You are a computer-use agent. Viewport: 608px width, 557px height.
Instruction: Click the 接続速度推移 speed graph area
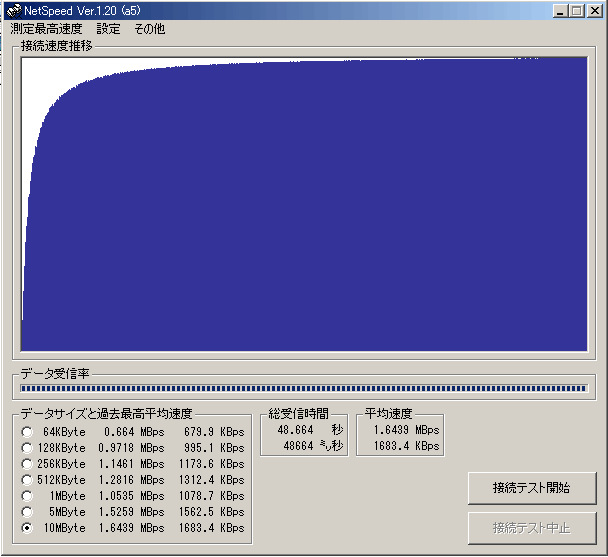point(304,204)
